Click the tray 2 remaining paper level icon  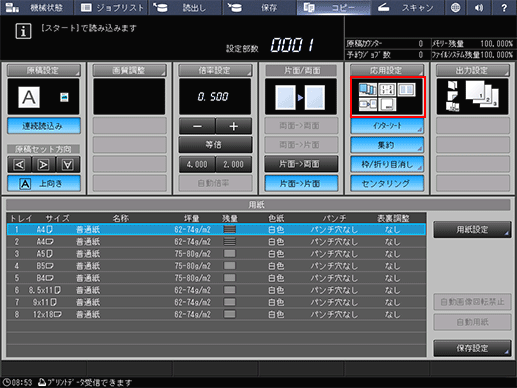coord(230,242)
